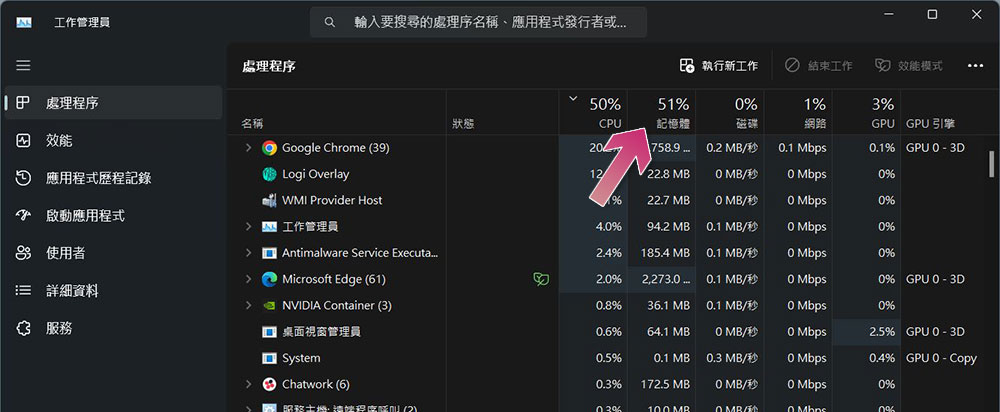Sort by the CPU column header
Screen dimensions: 1000x412
[x=593, y=113]
